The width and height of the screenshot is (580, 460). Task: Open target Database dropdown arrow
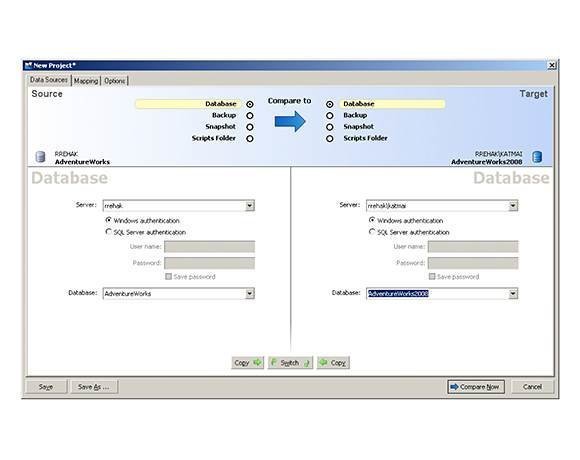513,294
